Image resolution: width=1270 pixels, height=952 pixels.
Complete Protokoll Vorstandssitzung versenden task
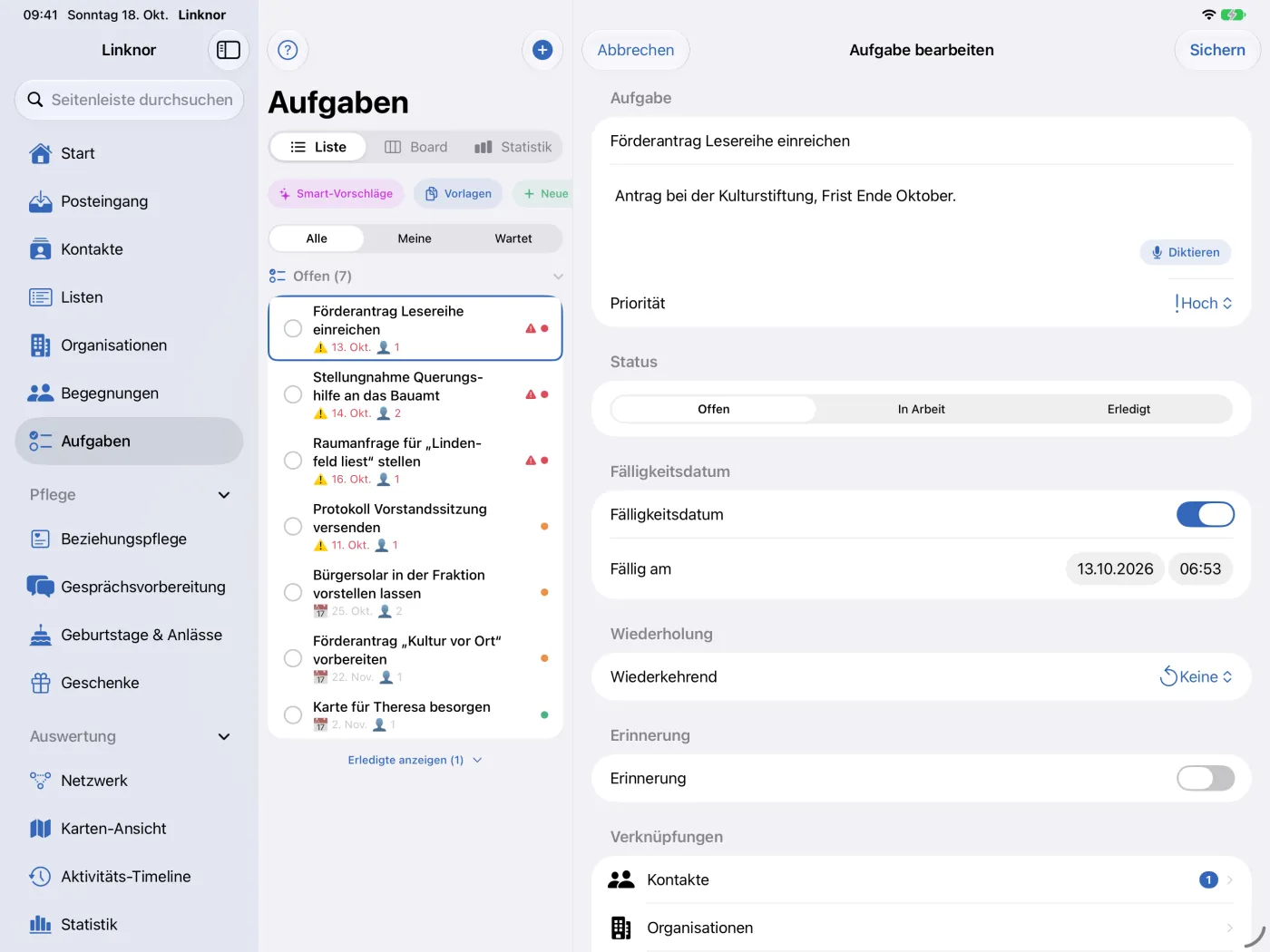point(293,526)
